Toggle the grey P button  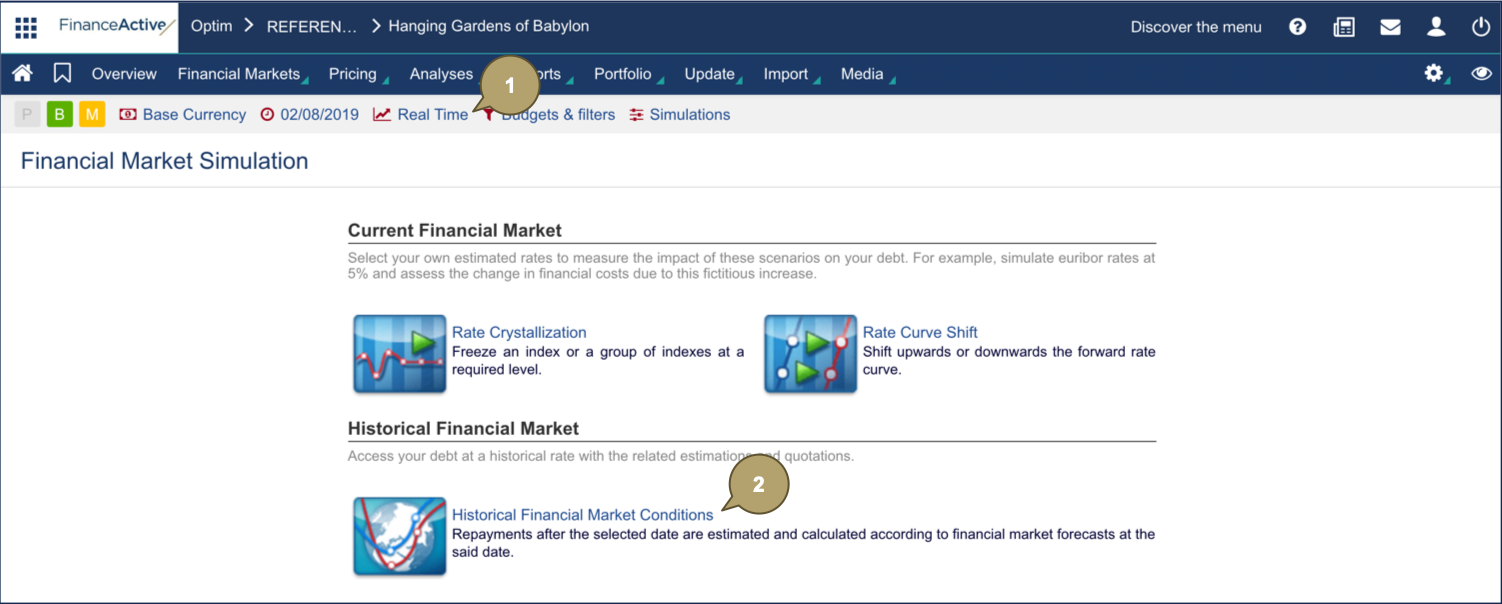(x=27, y=114)
